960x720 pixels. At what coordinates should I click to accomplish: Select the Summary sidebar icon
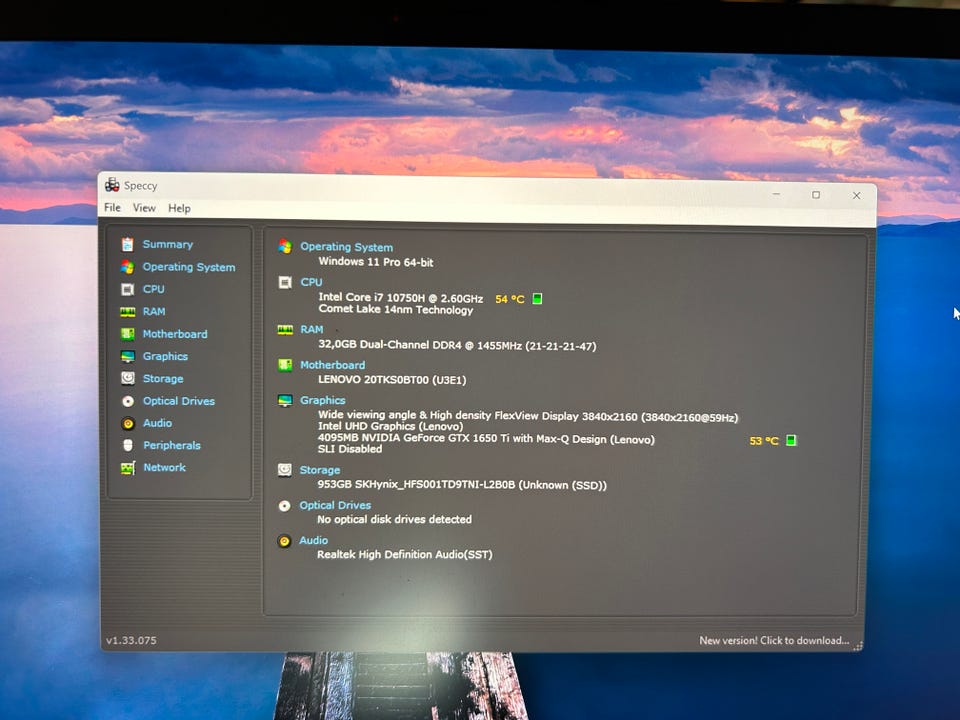coord(127,244)
